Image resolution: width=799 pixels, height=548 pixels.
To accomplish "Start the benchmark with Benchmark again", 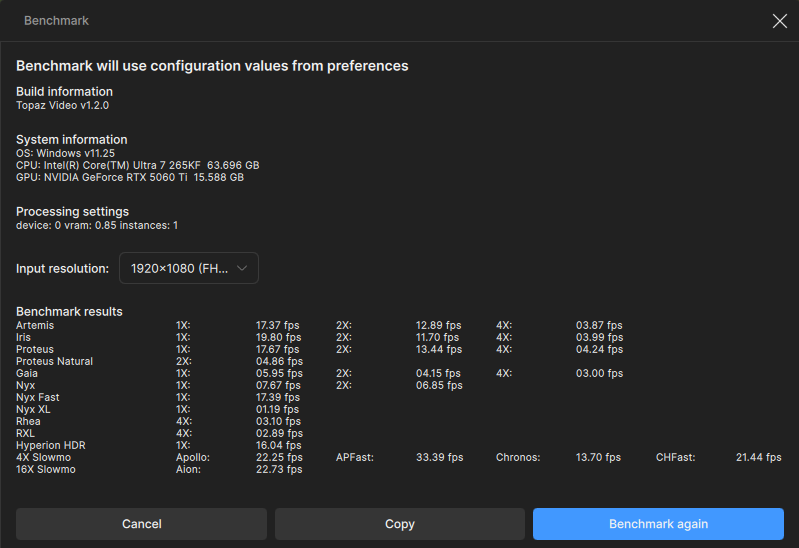I will coord(658,524).
